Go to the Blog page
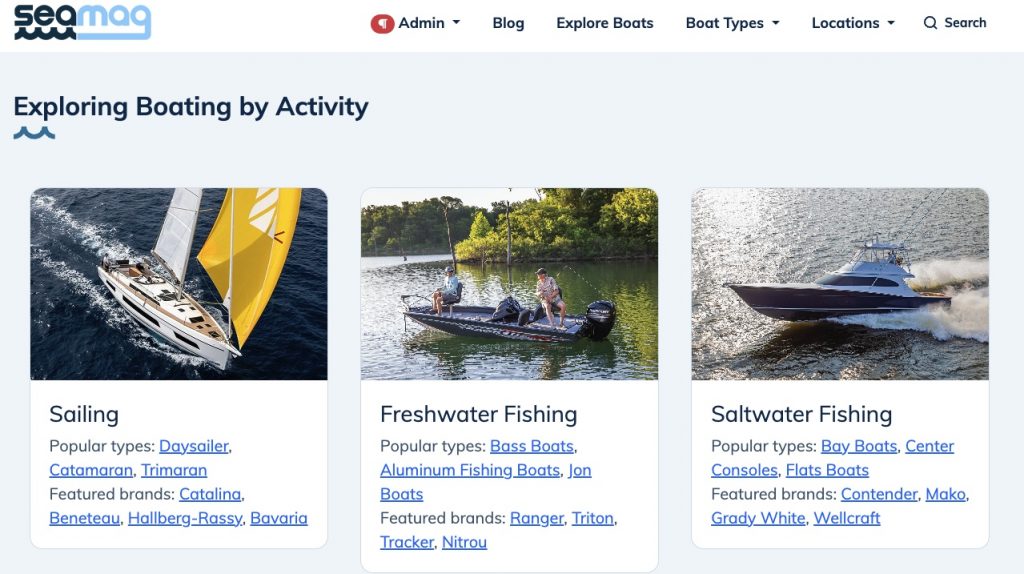 (508, 23)
